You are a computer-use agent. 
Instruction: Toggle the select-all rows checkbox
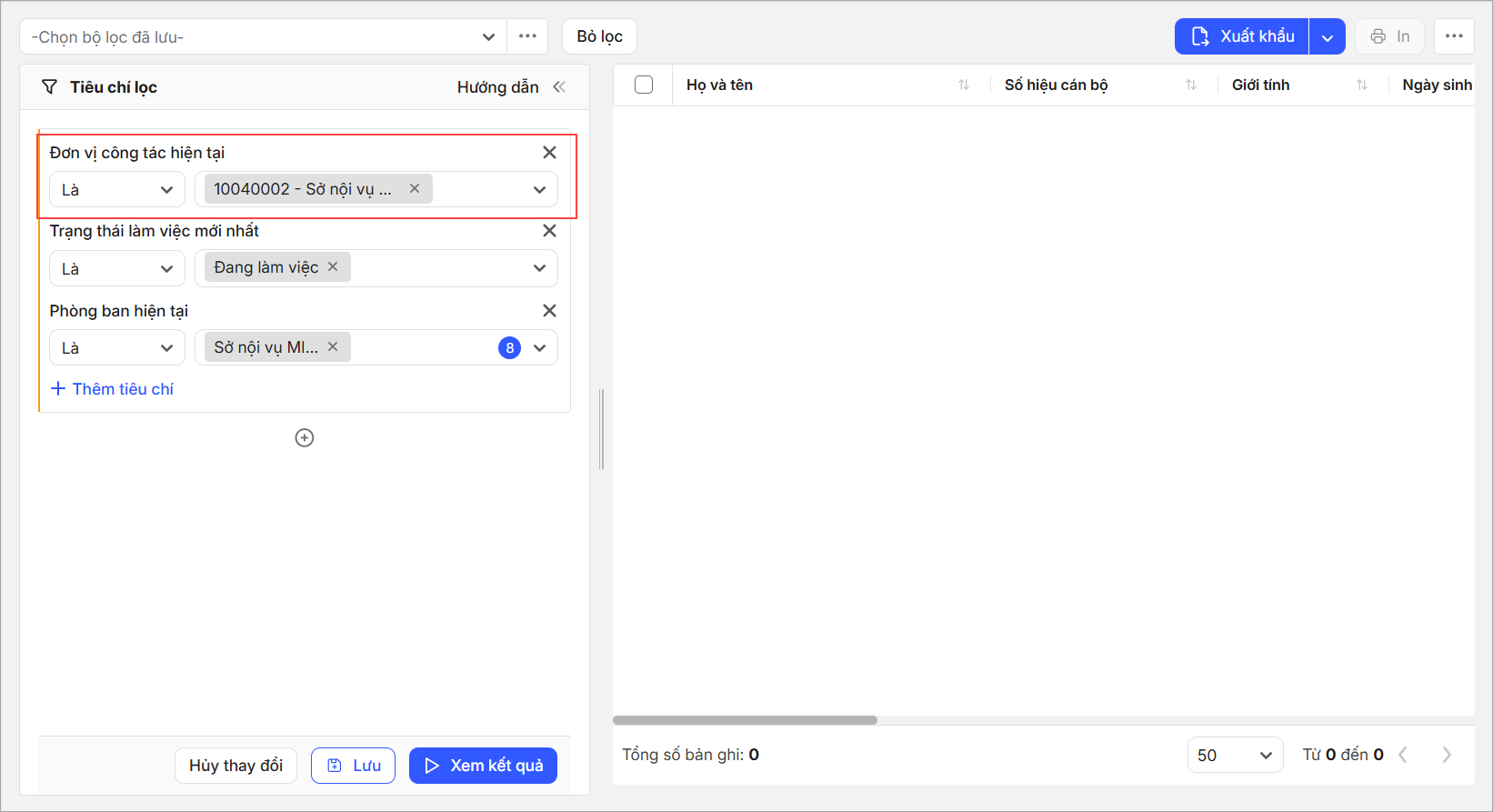tap(644, 85)
